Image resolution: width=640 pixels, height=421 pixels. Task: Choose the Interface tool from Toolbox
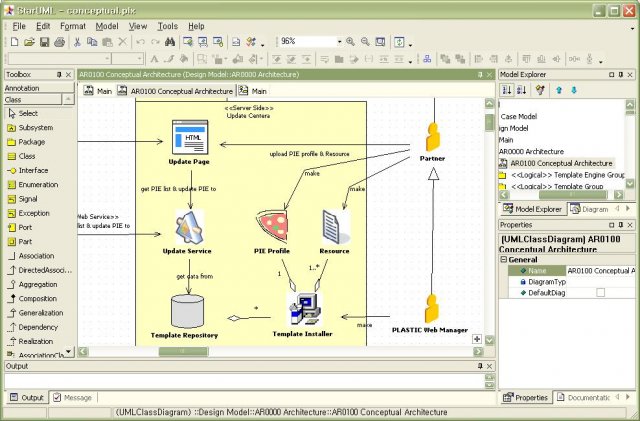tap(33, 170)
